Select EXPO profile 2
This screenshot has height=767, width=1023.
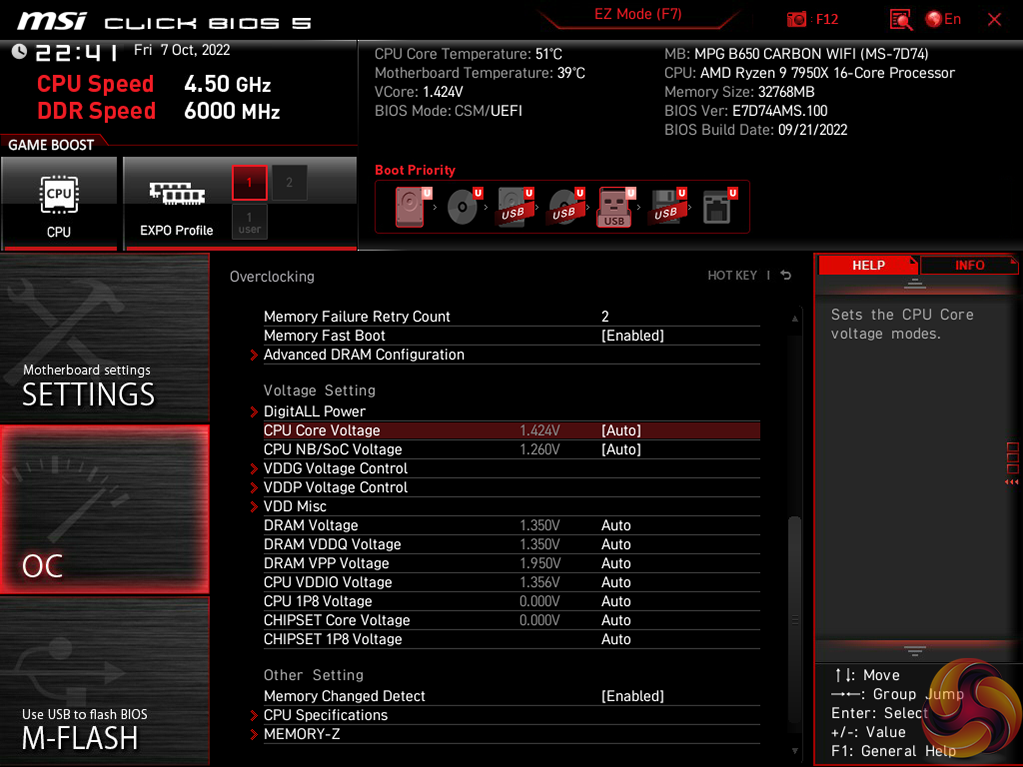coord(290,183)
